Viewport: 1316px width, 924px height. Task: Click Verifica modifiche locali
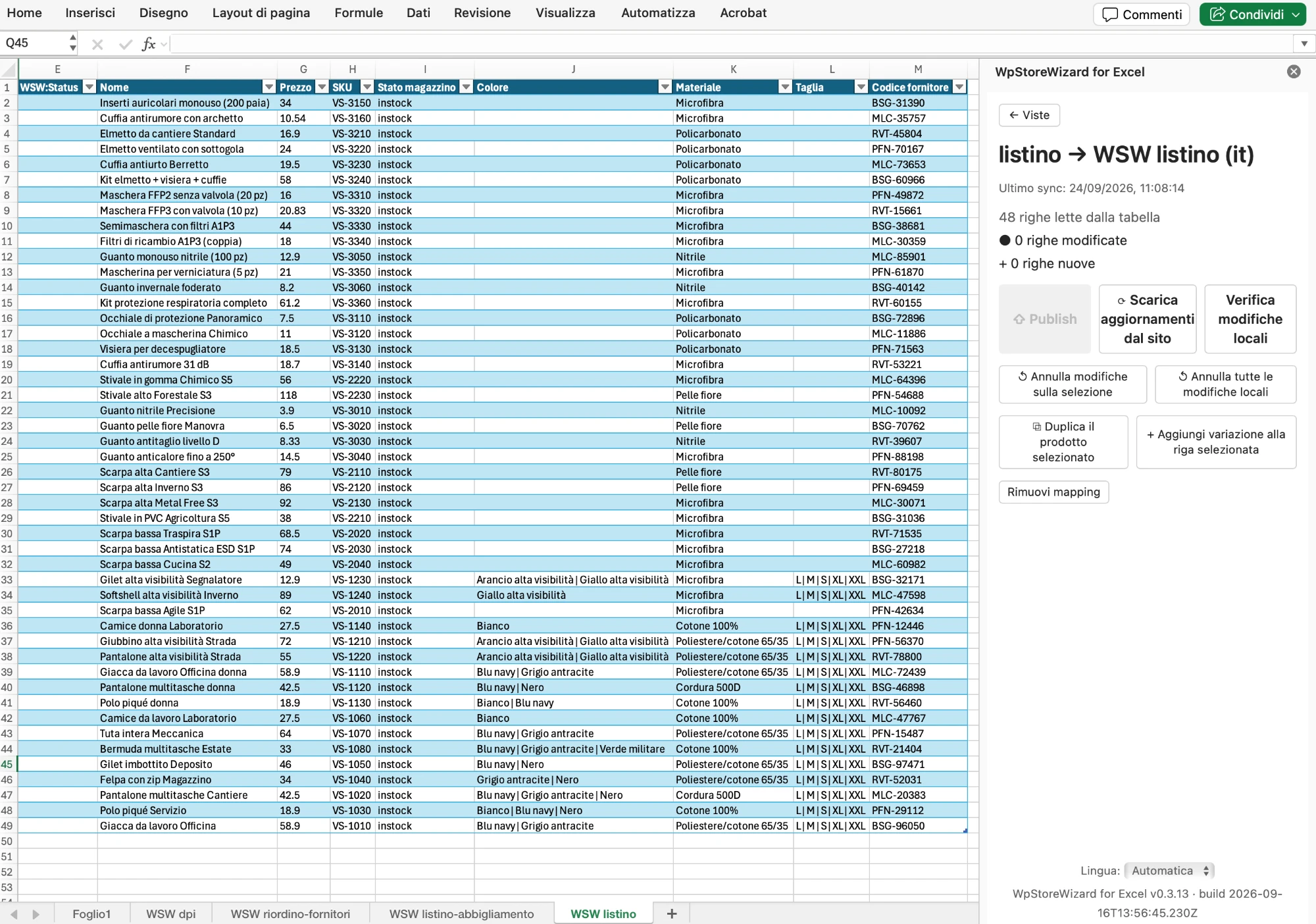coord(1250,319)
